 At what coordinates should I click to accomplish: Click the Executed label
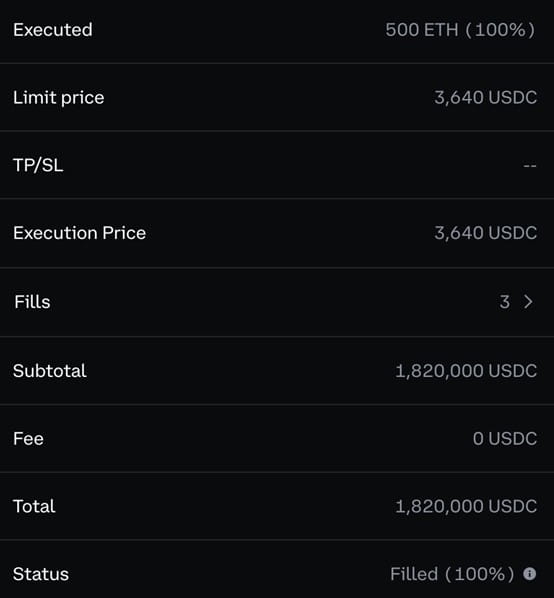[x=53, y=30]
